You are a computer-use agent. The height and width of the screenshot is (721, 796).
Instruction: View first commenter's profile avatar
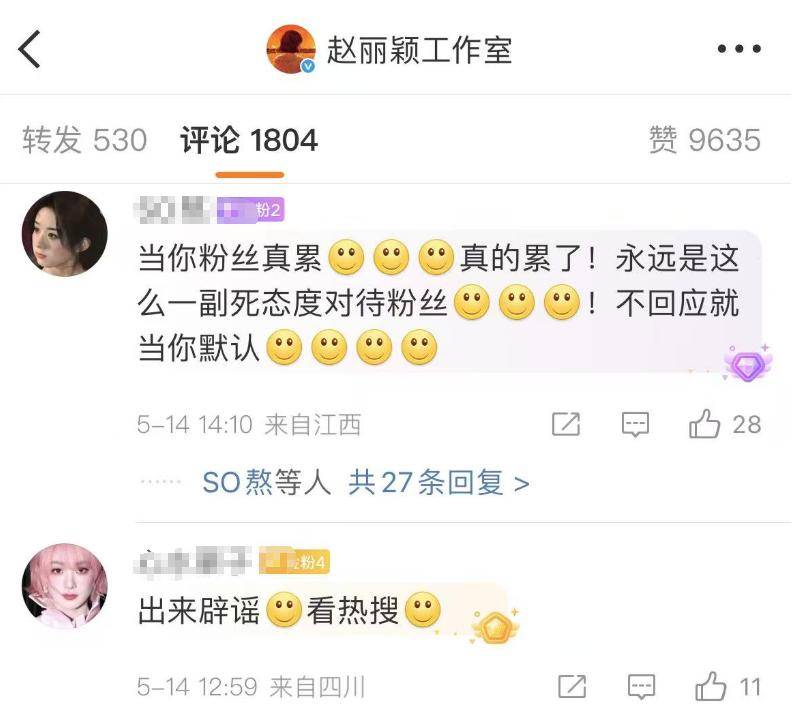pos(64,234)
